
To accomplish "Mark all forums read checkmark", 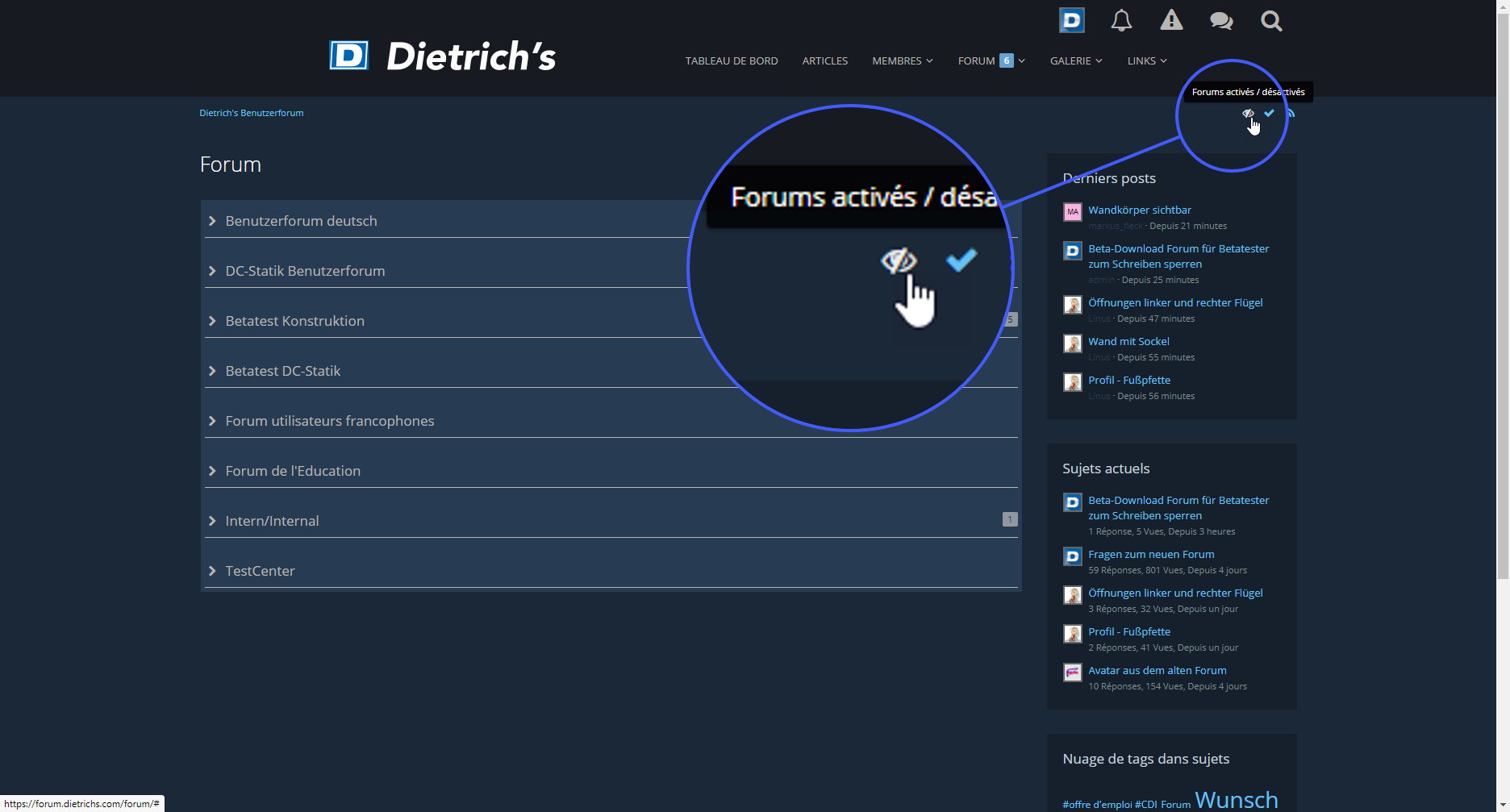I will [1270, 114].
